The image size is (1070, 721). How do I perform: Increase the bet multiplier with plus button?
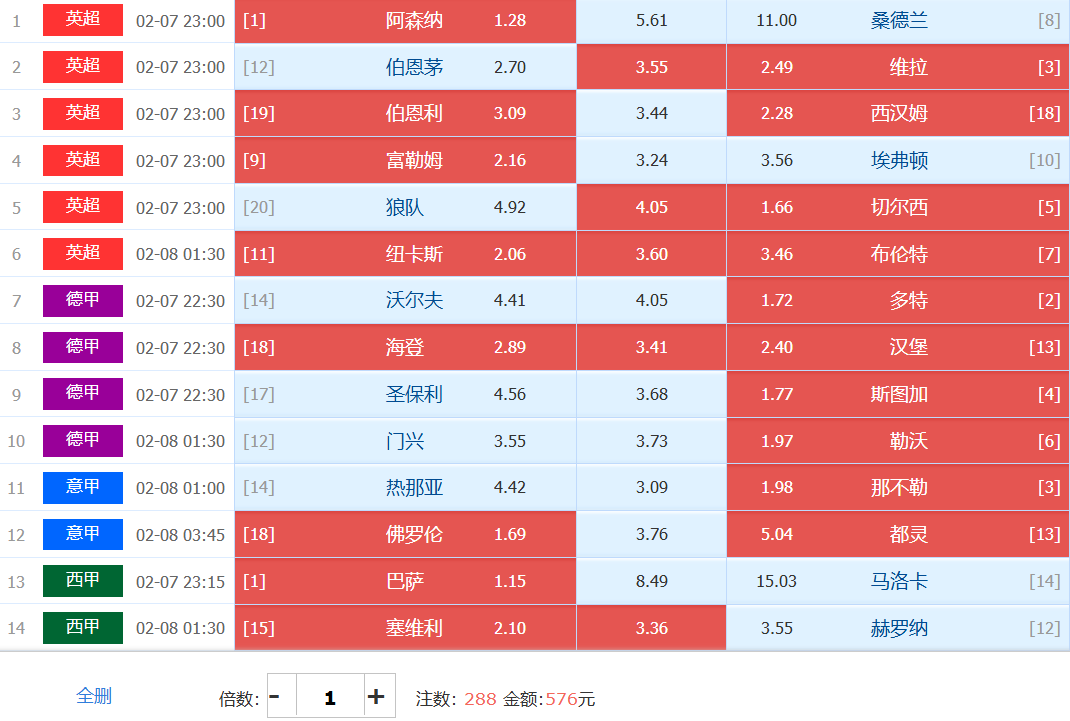376,697
